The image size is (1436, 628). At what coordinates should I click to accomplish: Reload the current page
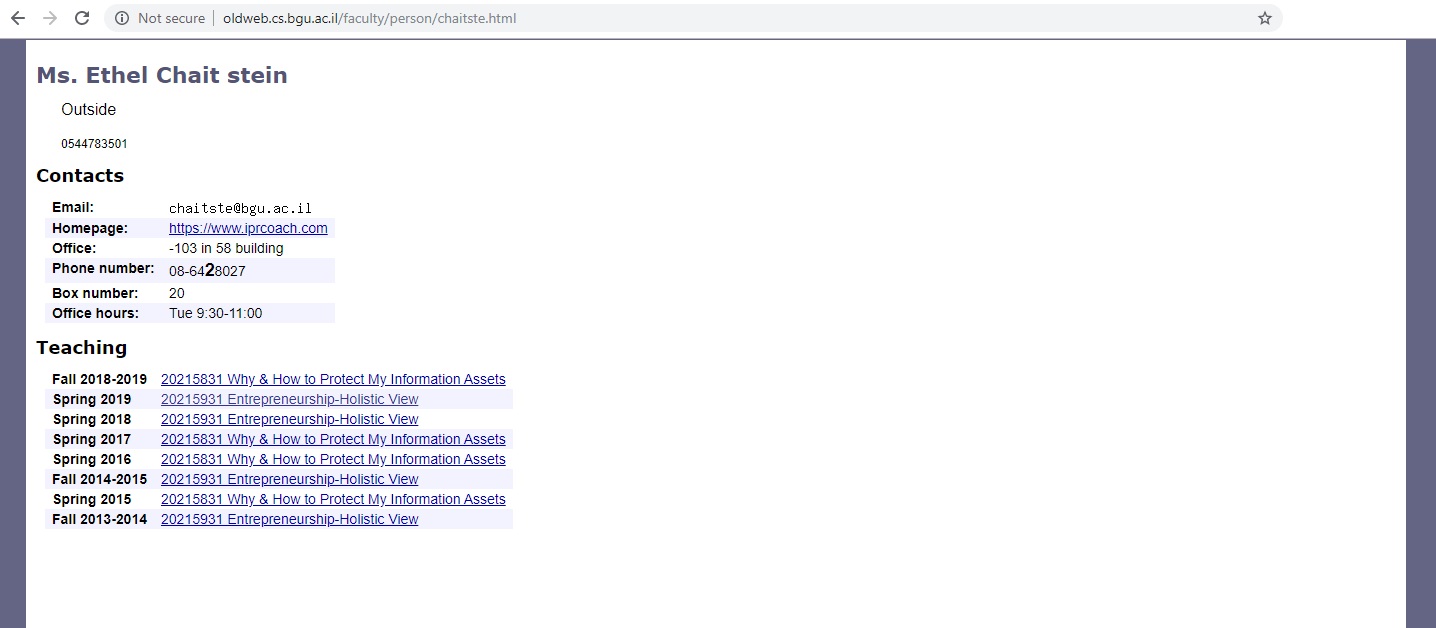(82, 18)
